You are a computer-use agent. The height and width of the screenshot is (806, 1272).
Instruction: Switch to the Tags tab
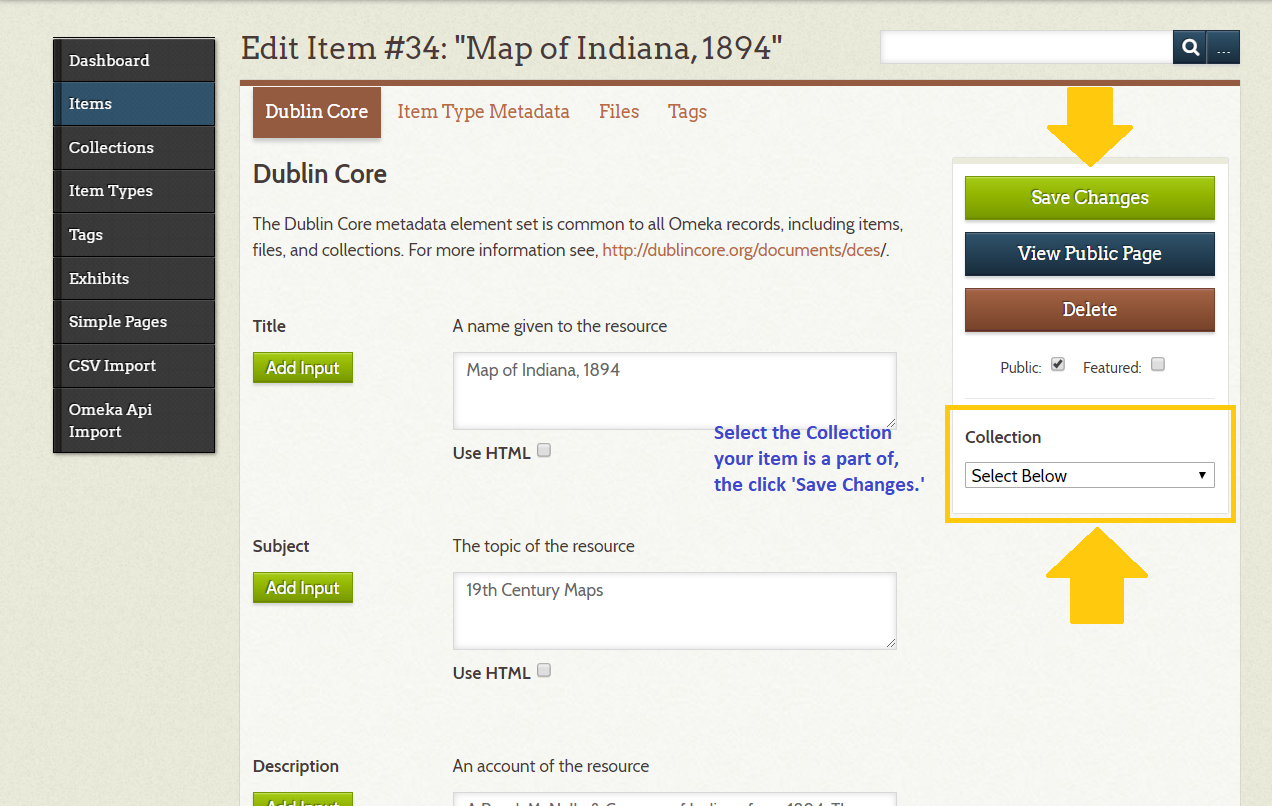(687, 112)
